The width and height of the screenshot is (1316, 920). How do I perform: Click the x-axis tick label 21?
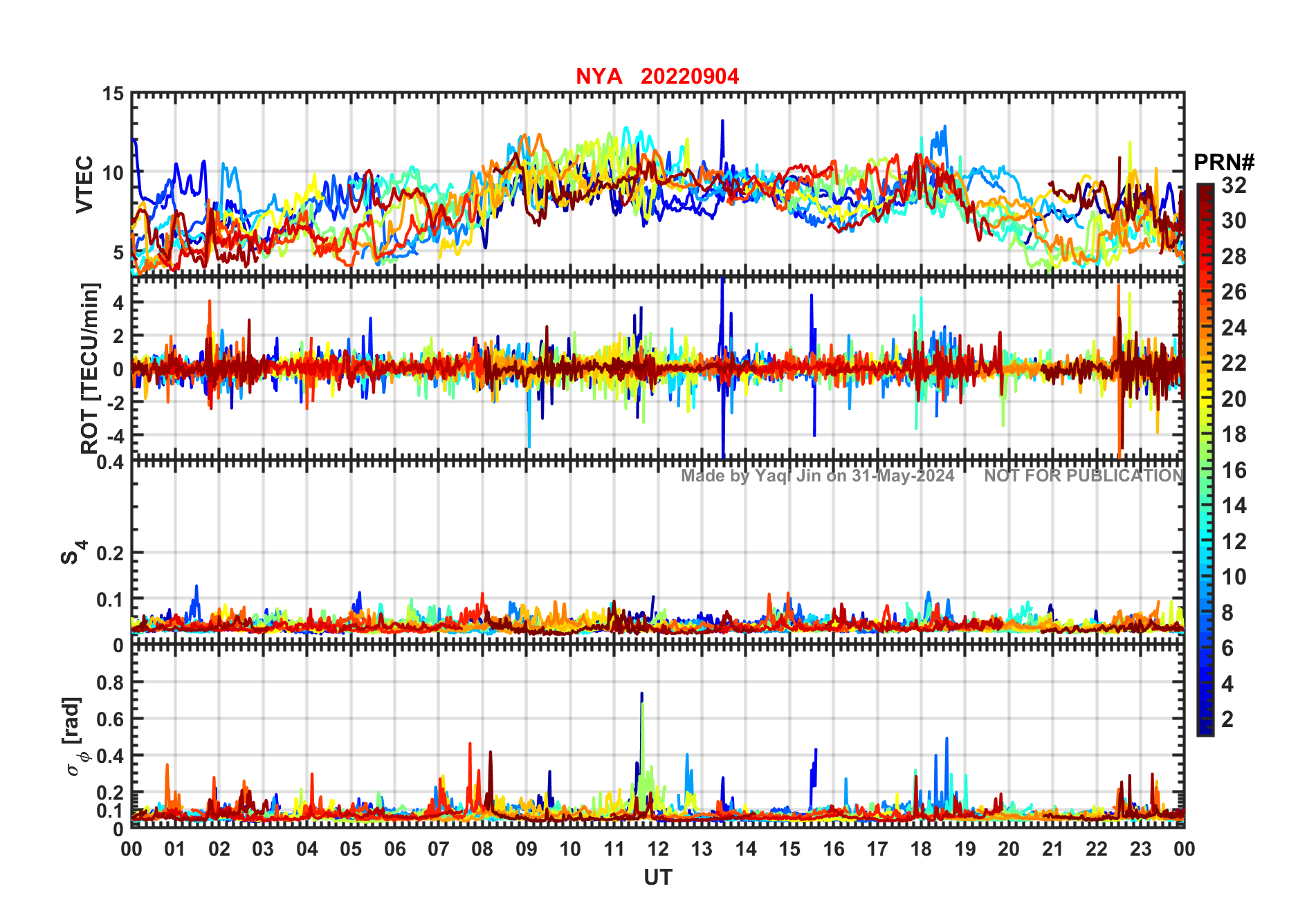(x=1052, y=849)
